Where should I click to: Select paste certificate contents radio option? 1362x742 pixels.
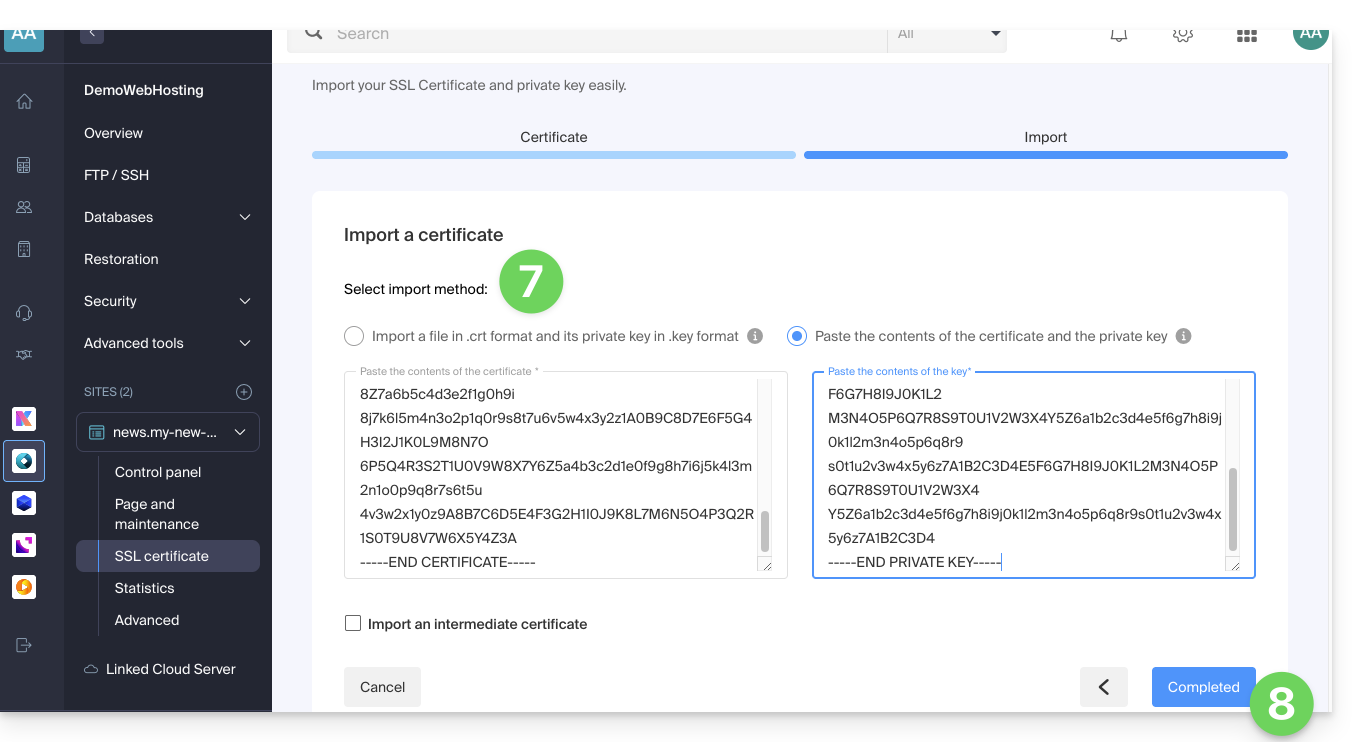click(797, 336)
